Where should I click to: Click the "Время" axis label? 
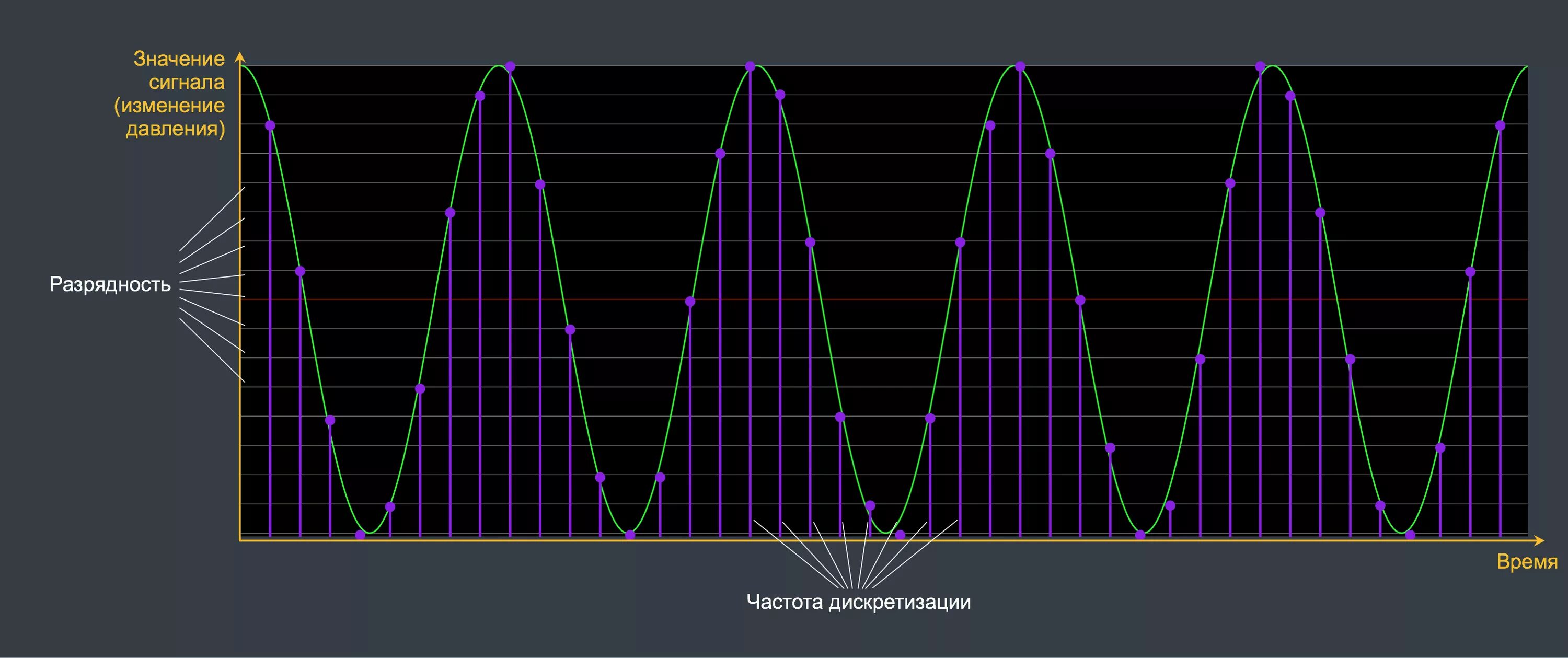coord(1527,561)
